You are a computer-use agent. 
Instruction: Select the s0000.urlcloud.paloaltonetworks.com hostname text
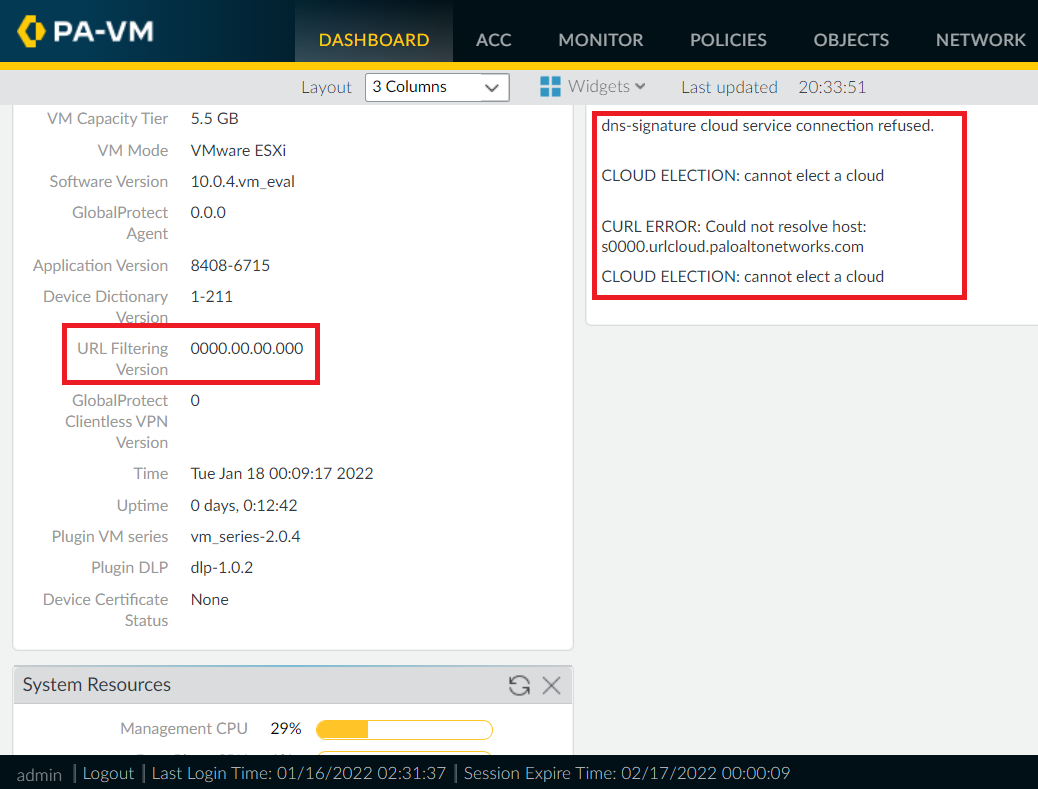(x=732, y=247)
